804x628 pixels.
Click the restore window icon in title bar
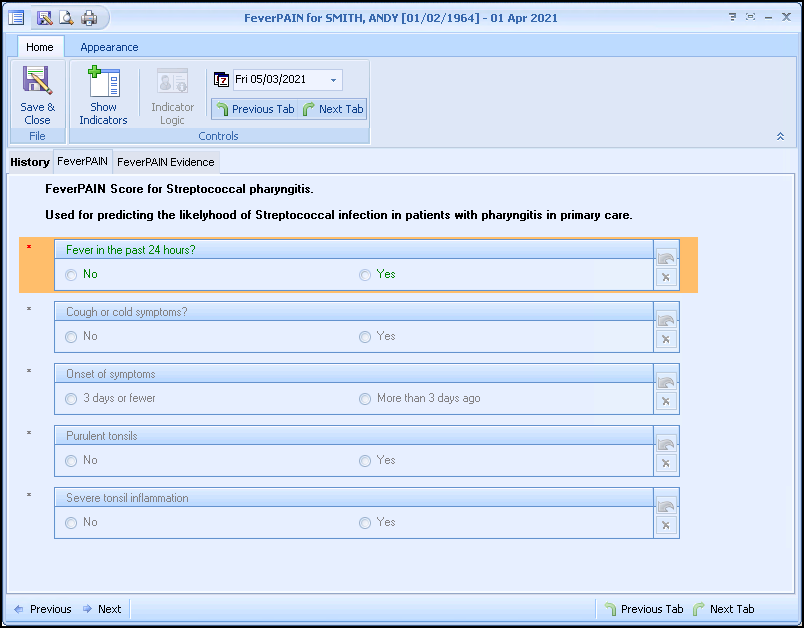(x=750, y=17)
